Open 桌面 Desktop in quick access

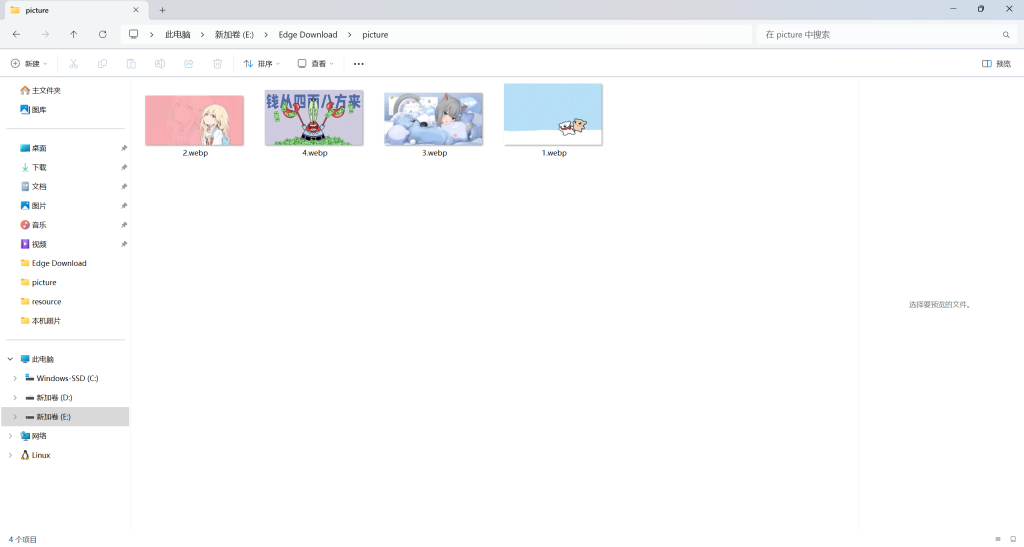coord(33,148)
